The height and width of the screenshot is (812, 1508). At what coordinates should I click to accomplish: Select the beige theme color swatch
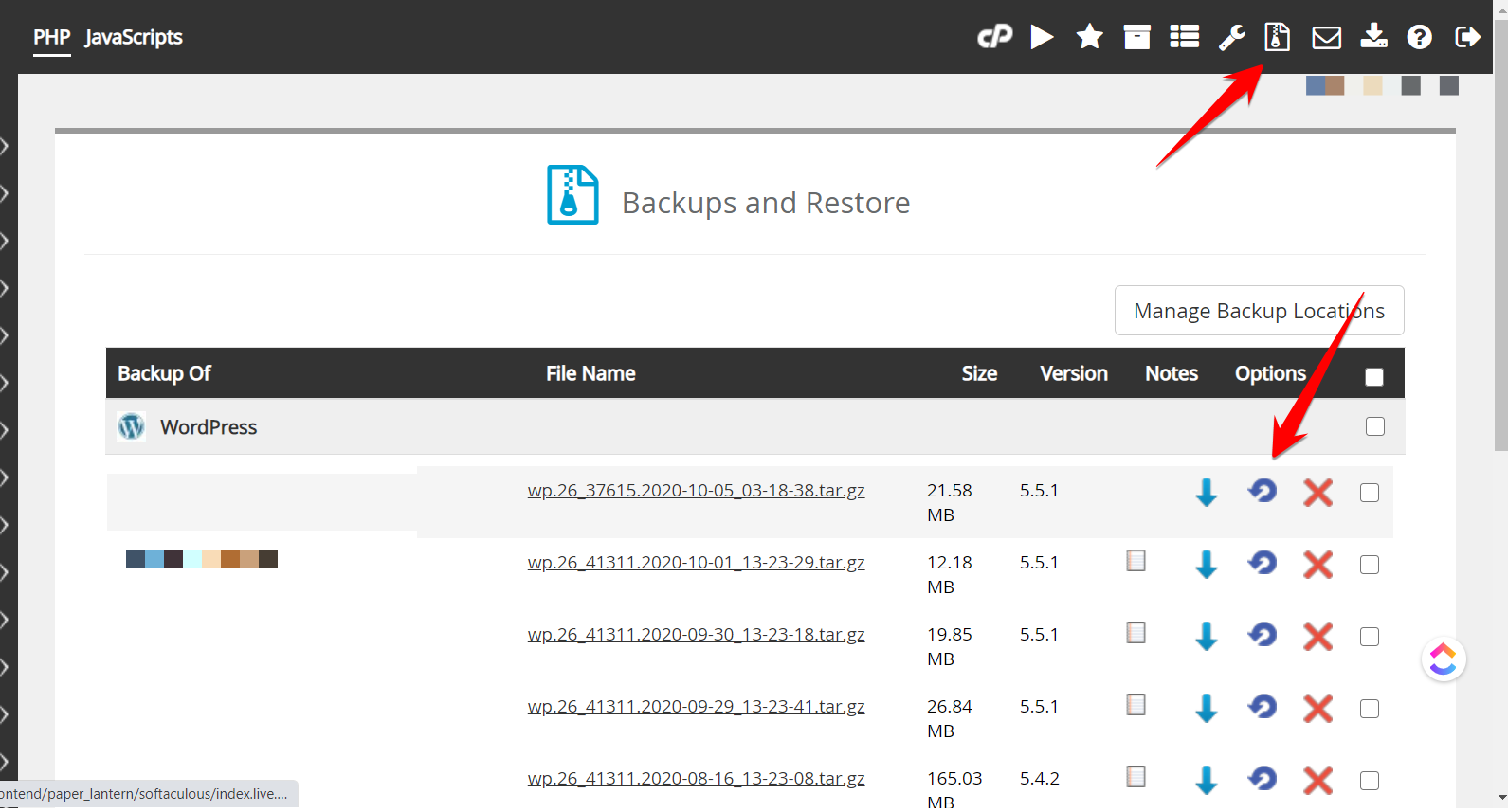coord(1372,86)
